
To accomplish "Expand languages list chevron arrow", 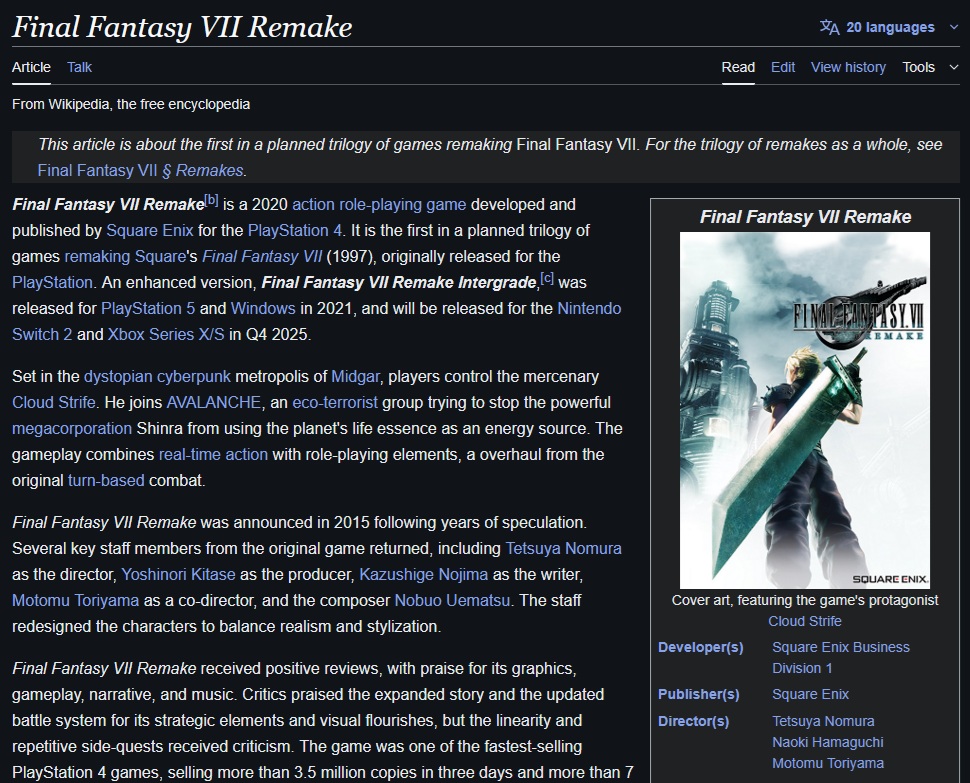I will 953,27.
